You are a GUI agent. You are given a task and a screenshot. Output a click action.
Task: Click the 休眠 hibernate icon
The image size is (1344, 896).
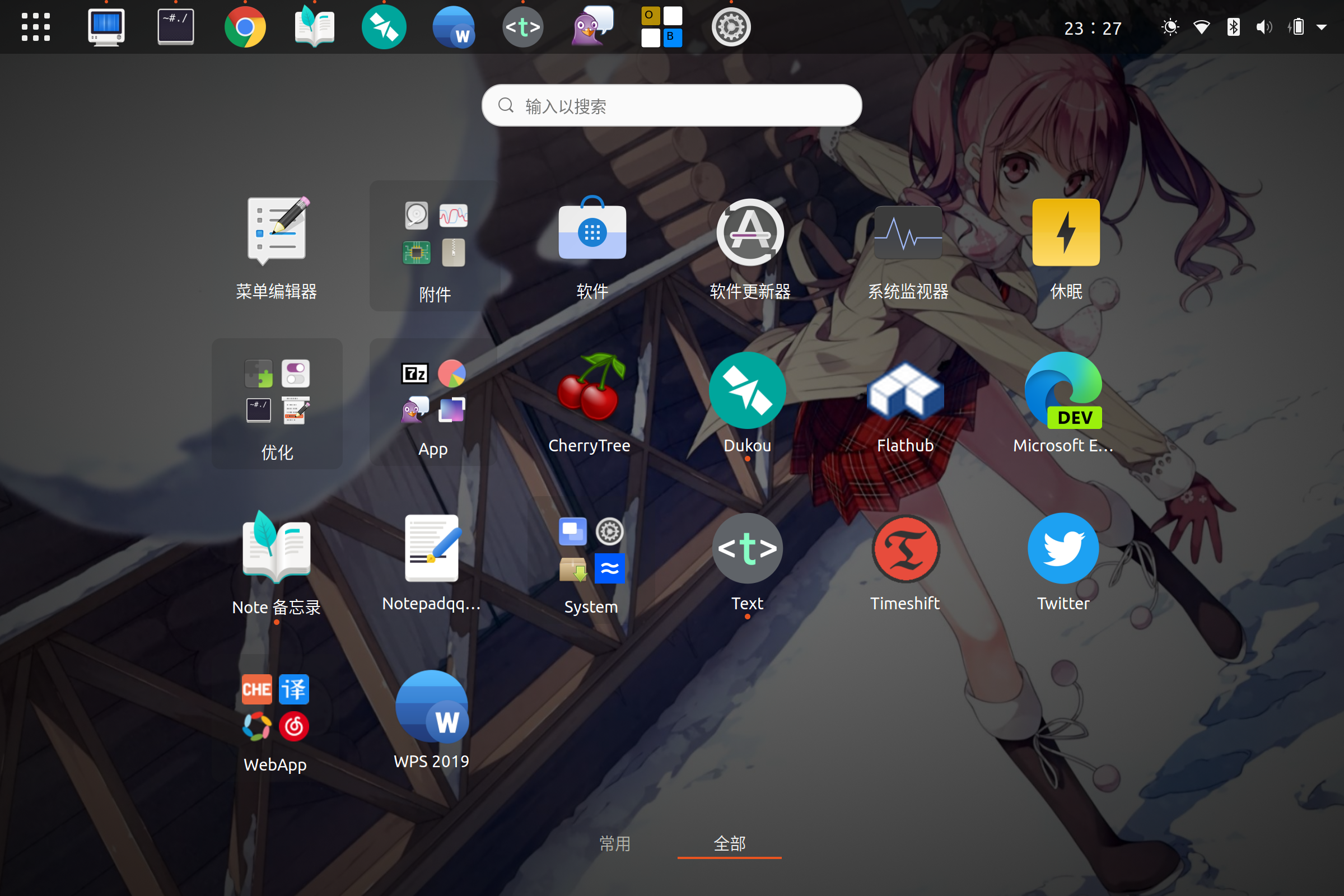point(1066,233)
